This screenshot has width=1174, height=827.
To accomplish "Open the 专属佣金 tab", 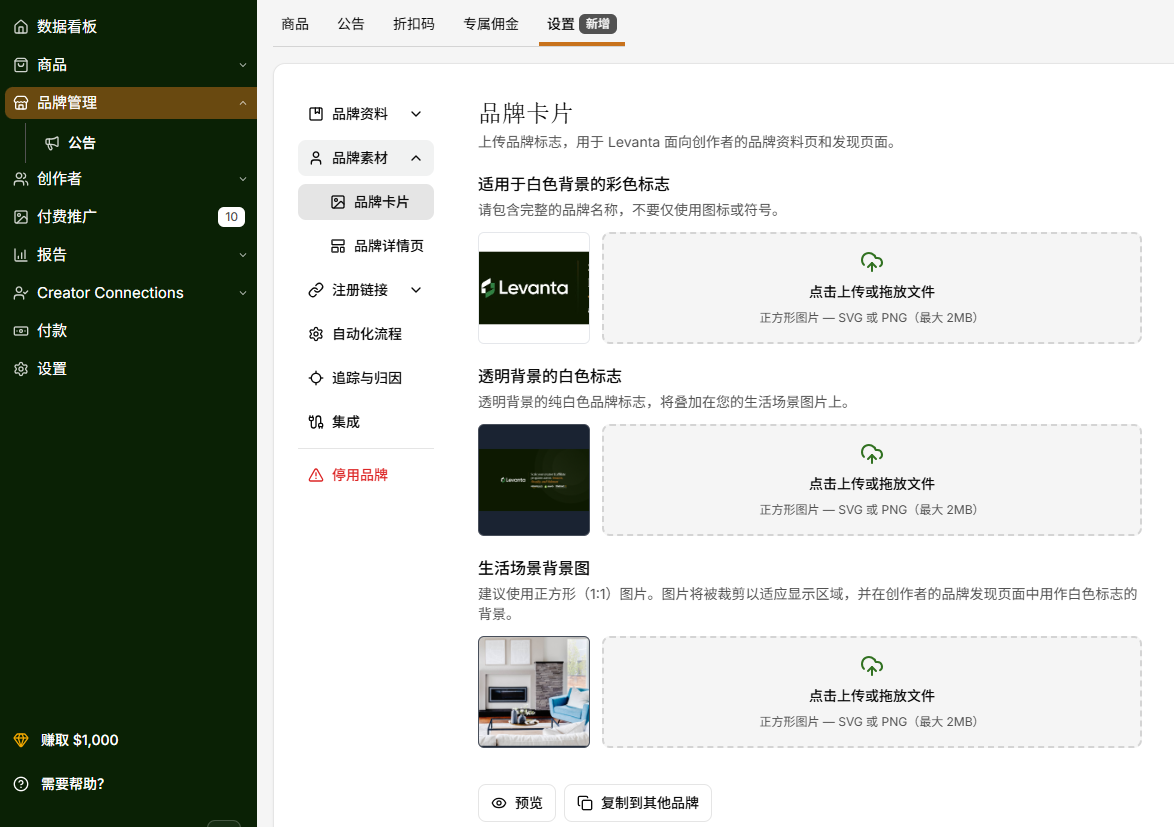I will click(491, 24).
